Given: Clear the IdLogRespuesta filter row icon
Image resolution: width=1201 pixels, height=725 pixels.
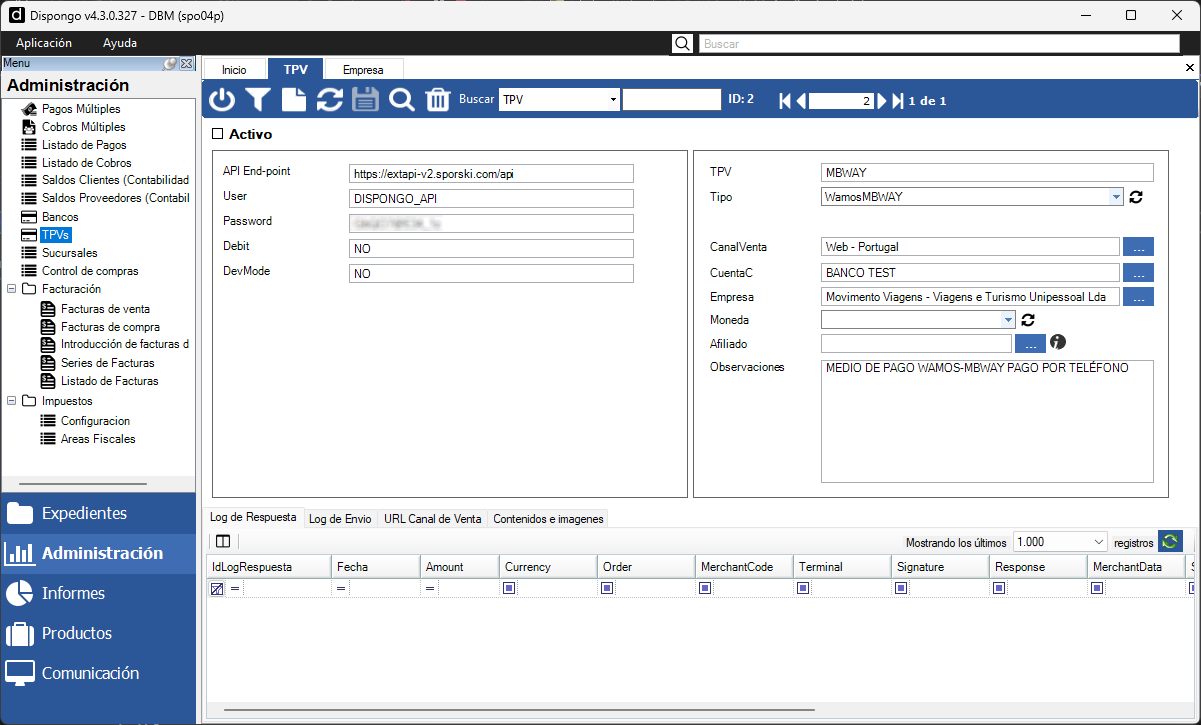Looking at the screenshot, I should [x=216, y=589].
